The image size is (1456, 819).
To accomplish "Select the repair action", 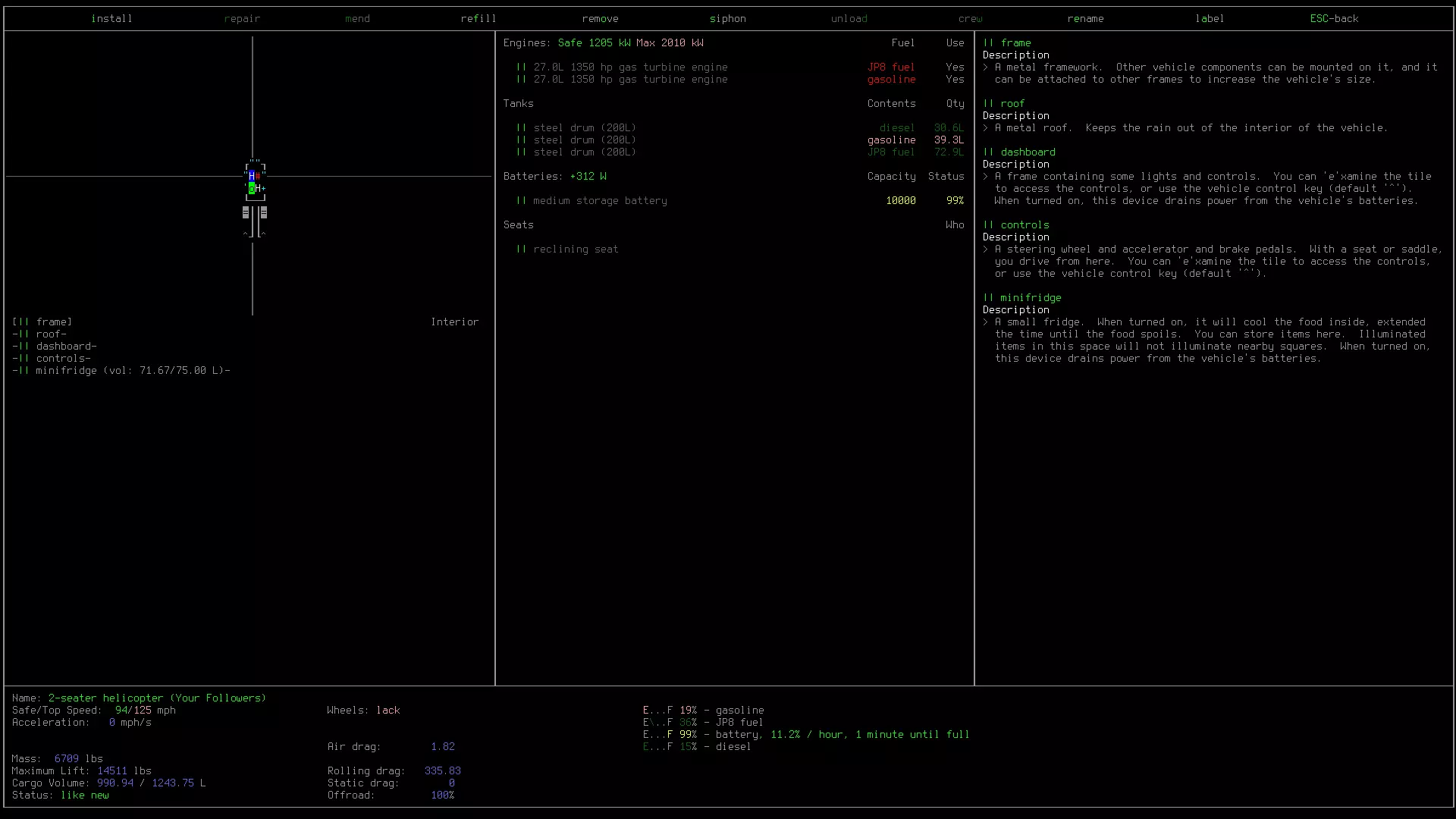I will [x=242, y=18].
